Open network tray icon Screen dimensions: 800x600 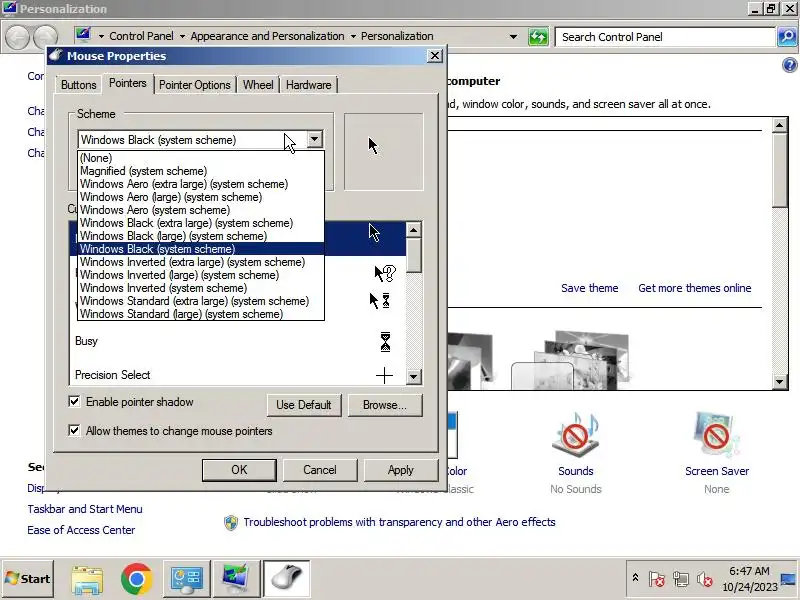click(x=681, y=579)
